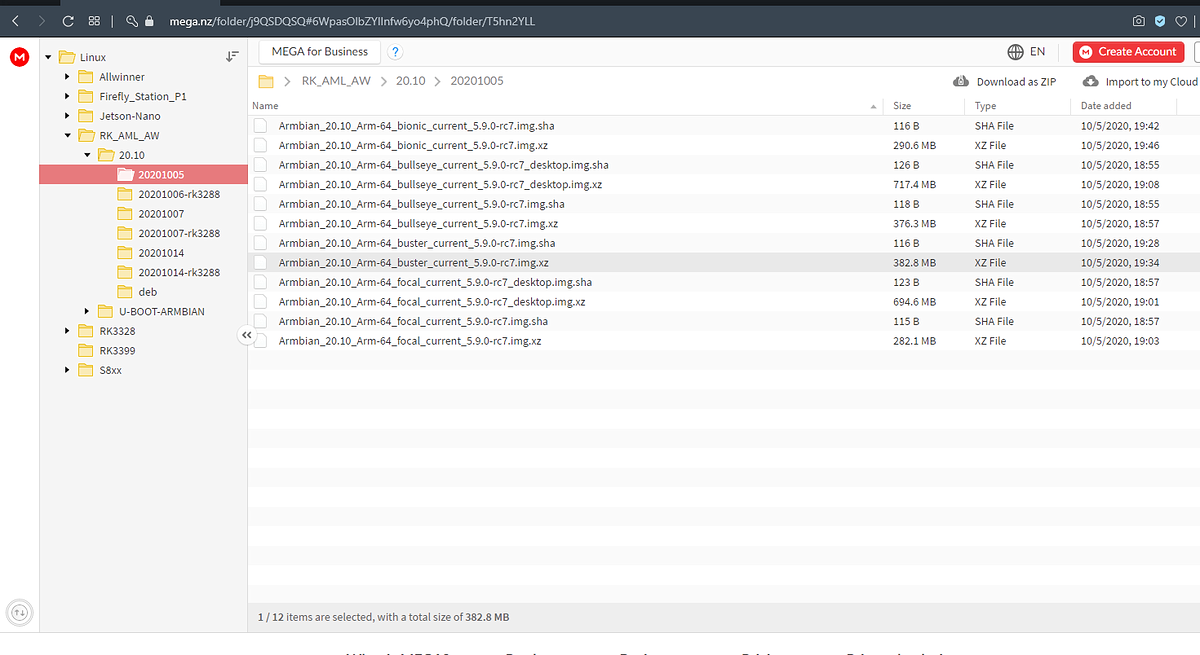This screenshot has height=655, width=1200.
Task: Click the browser shield icon
Action: [1160, 20]
